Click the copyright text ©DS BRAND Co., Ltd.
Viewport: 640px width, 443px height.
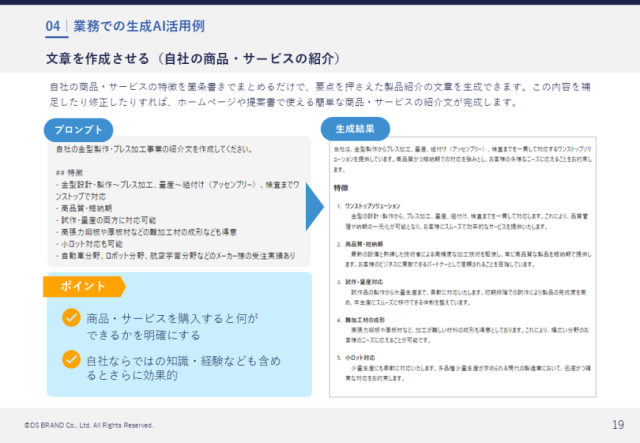coord(89,425)
